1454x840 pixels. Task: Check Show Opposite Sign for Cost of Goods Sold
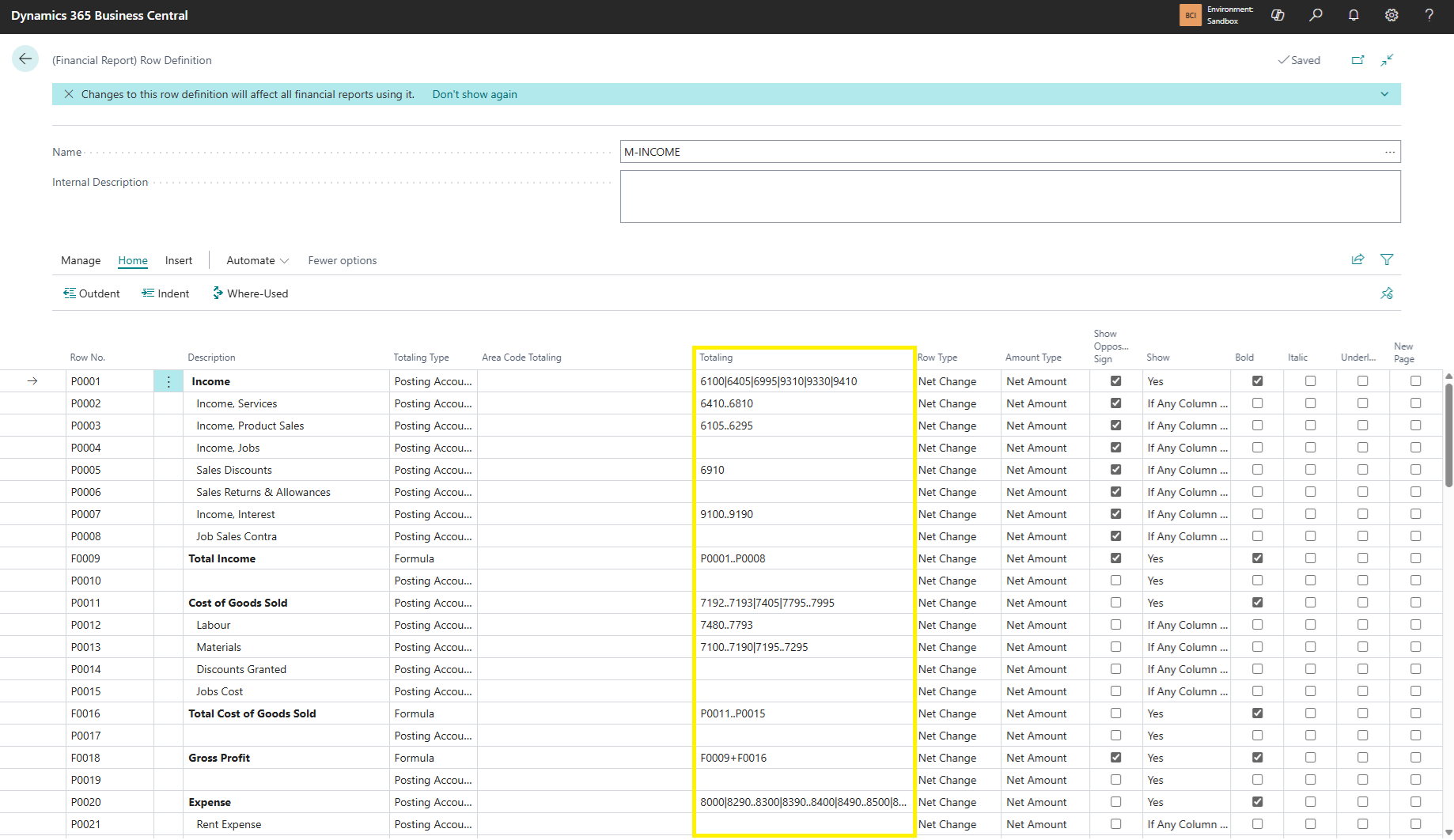pyautogui.click(x=1115, y=603)
